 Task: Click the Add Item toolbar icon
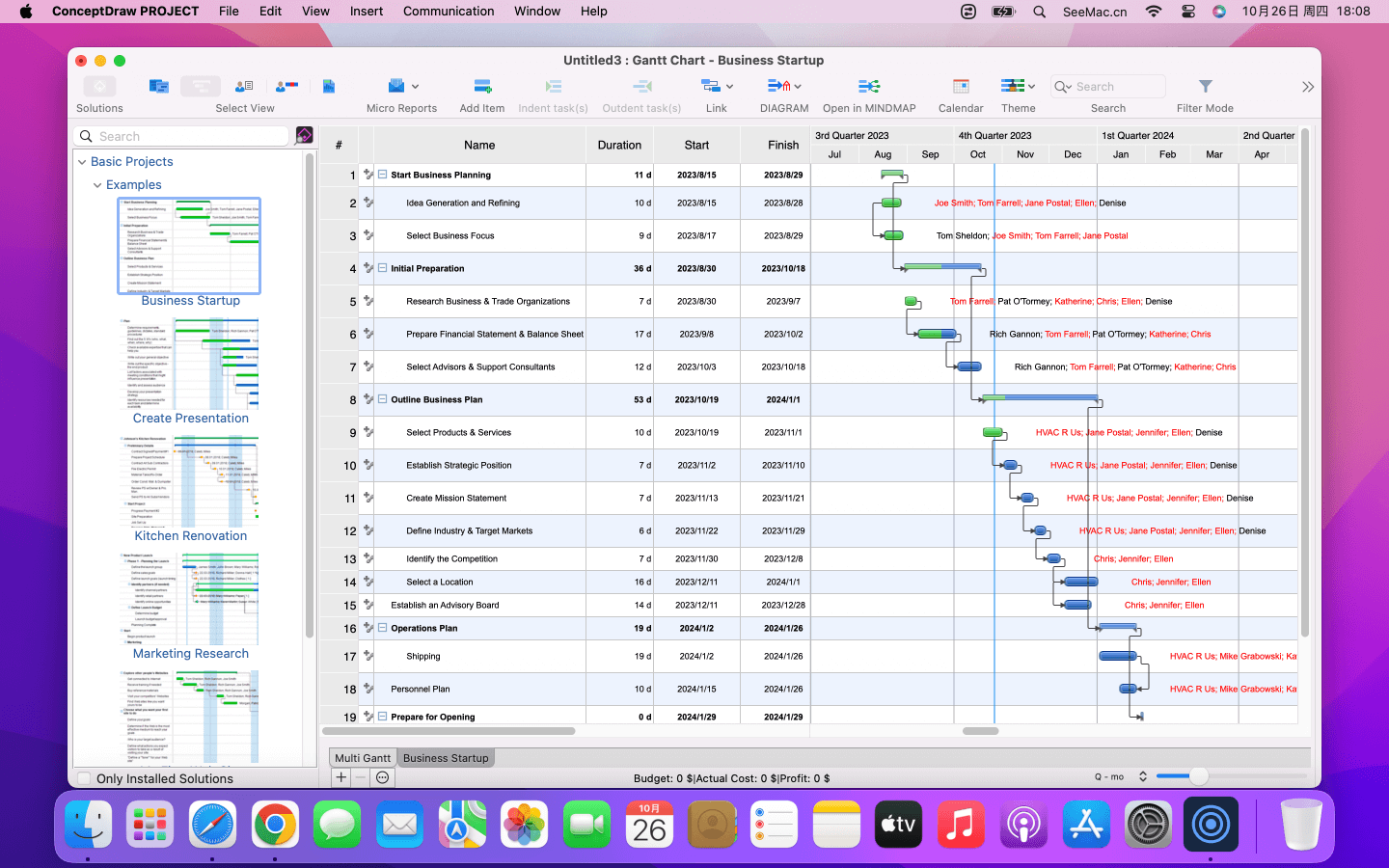482,87
